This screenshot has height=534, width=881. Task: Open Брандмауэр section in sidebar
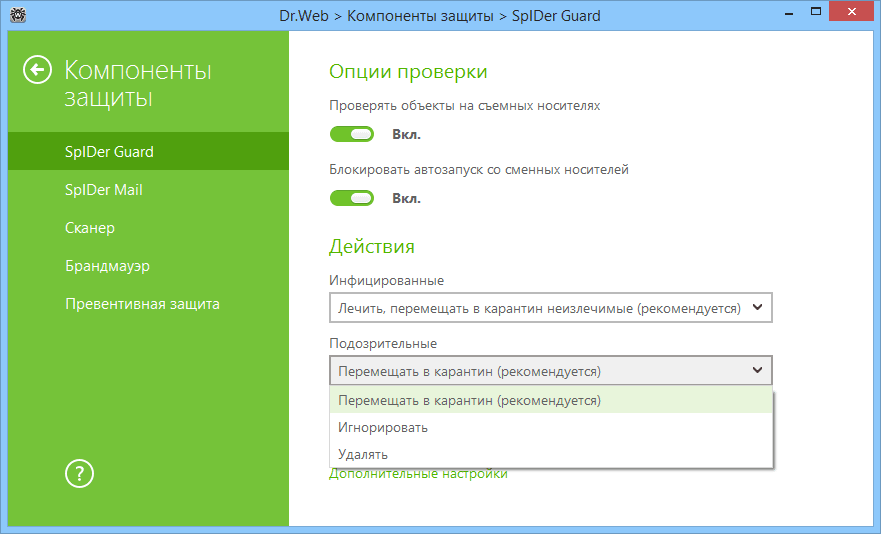tap(148, 266)
